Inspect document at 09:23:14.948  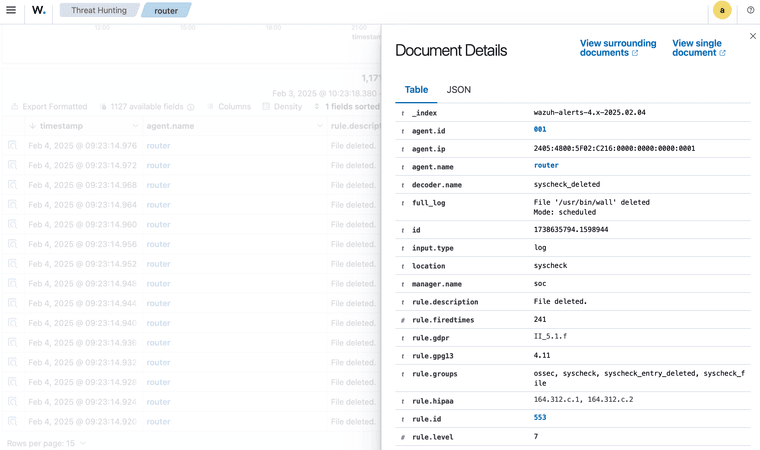point(13,284)
